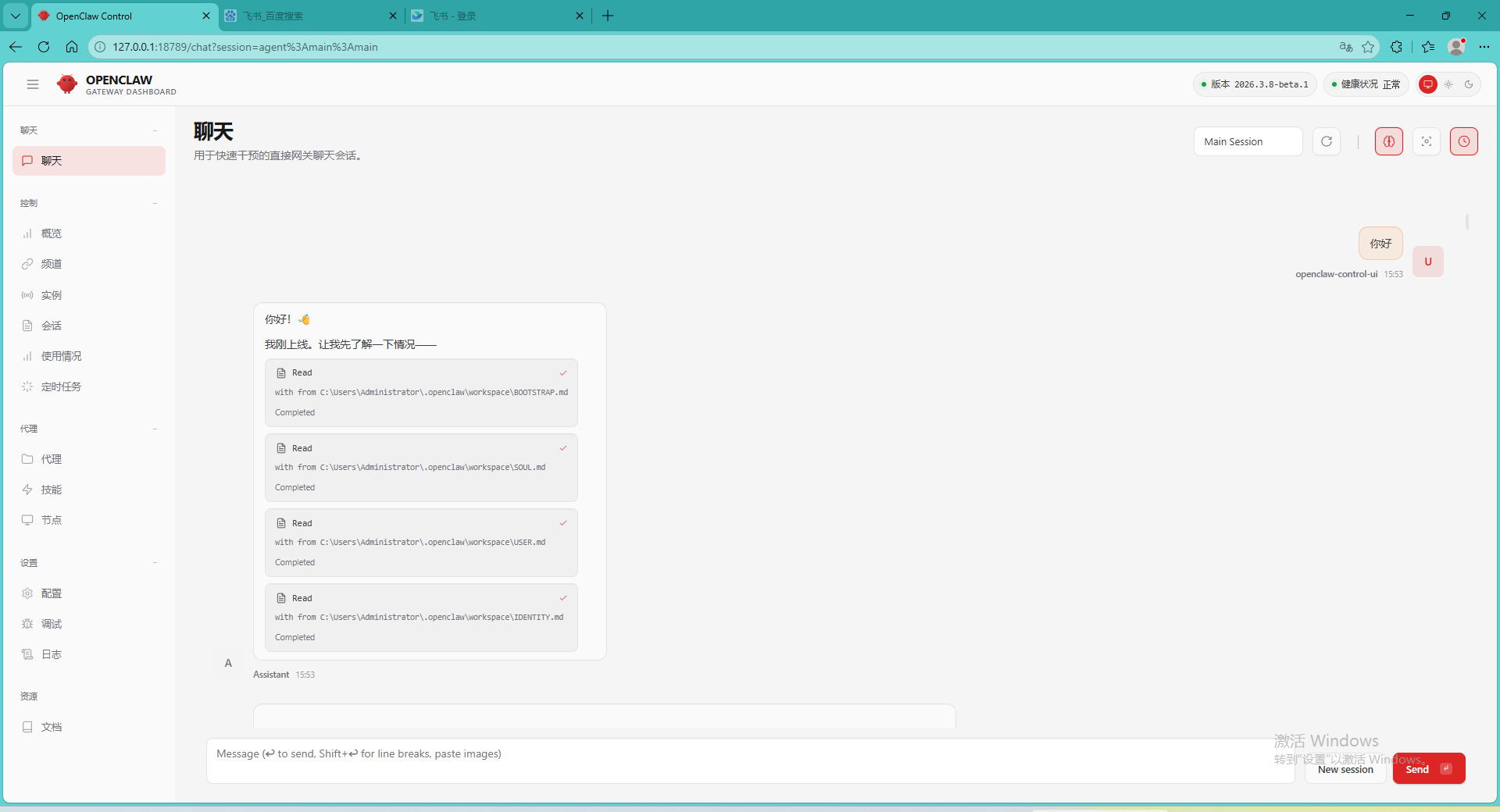Viewport: 1500px width, 812px height.
Task: Expand the BOOTSTRAP.md Read tool card
Action: [x=421, y=393]
